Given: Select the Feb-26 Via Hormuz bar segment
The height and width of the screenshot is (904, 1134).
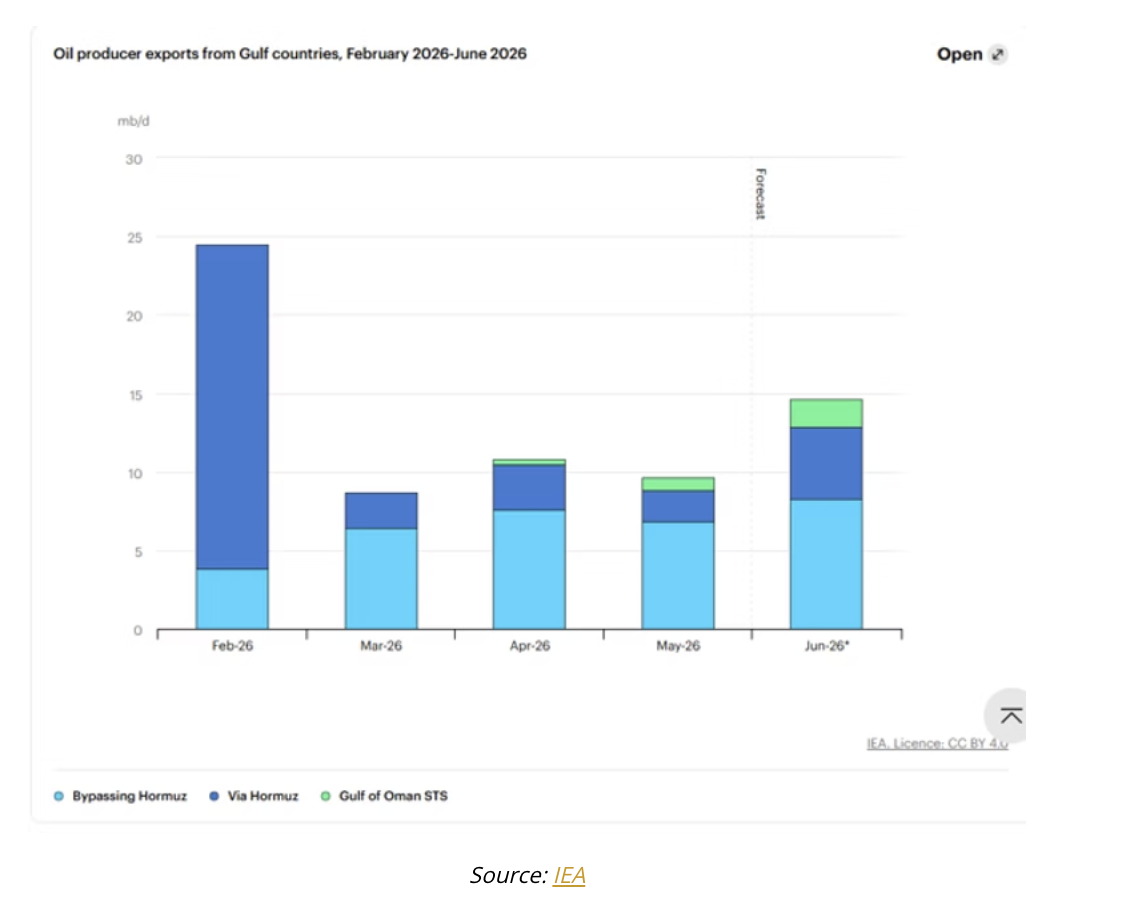Looking at the screenshot, I should tap(232, 407).
